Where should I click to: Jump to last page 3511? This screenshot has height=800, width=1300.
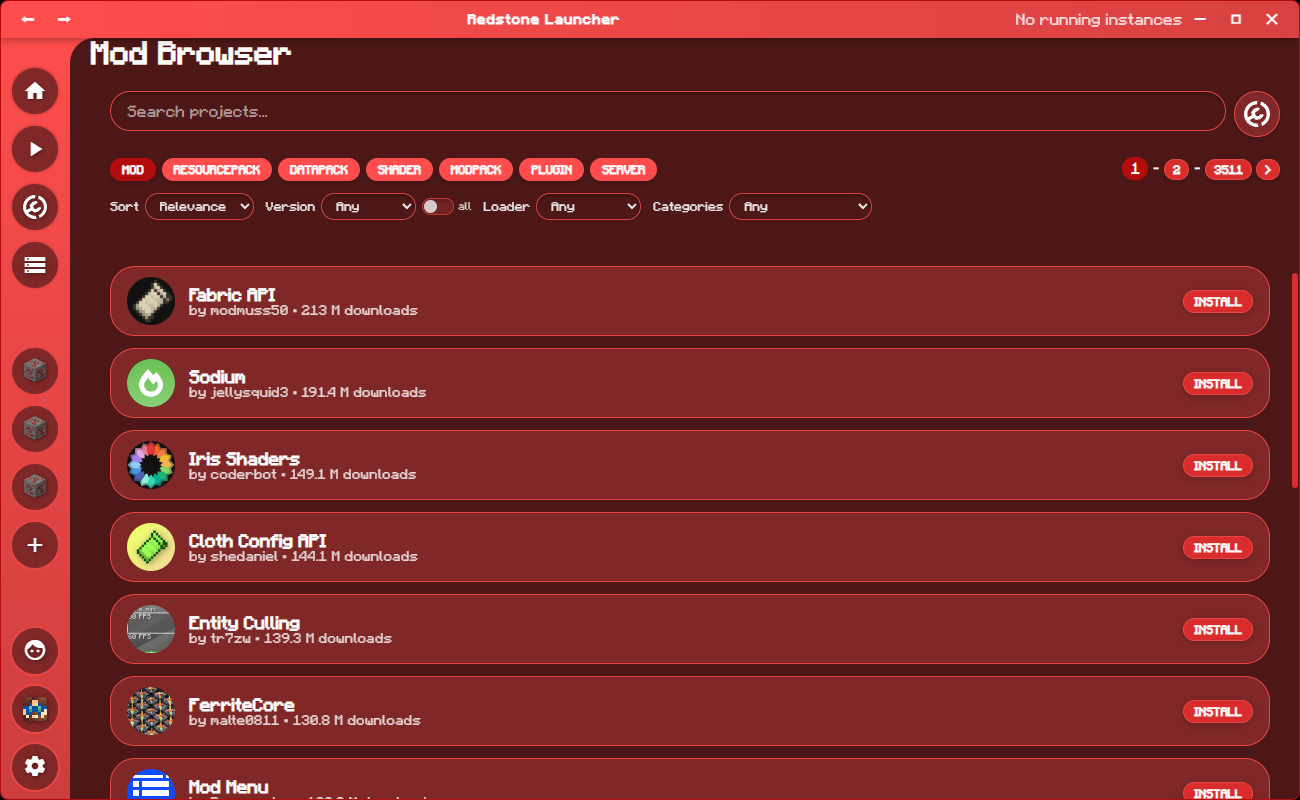coord(1228,170)
